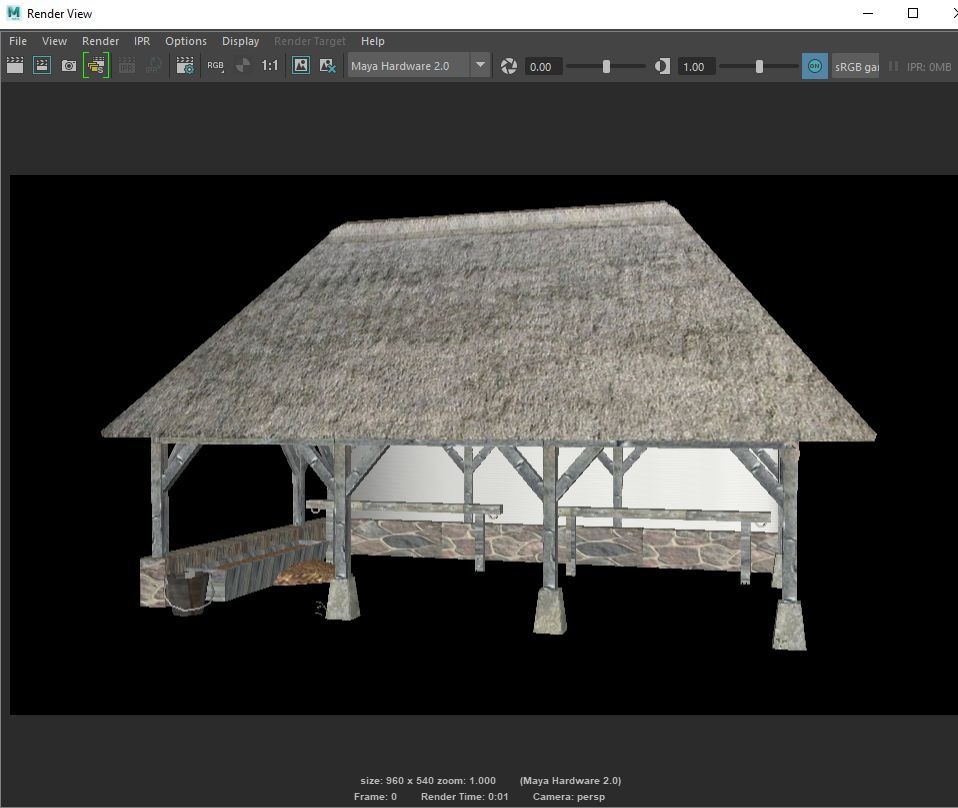Click the camera Snapshot icon
Viewport: 958px width, 808px height.
pyautogui.click(x=69, y=66)
